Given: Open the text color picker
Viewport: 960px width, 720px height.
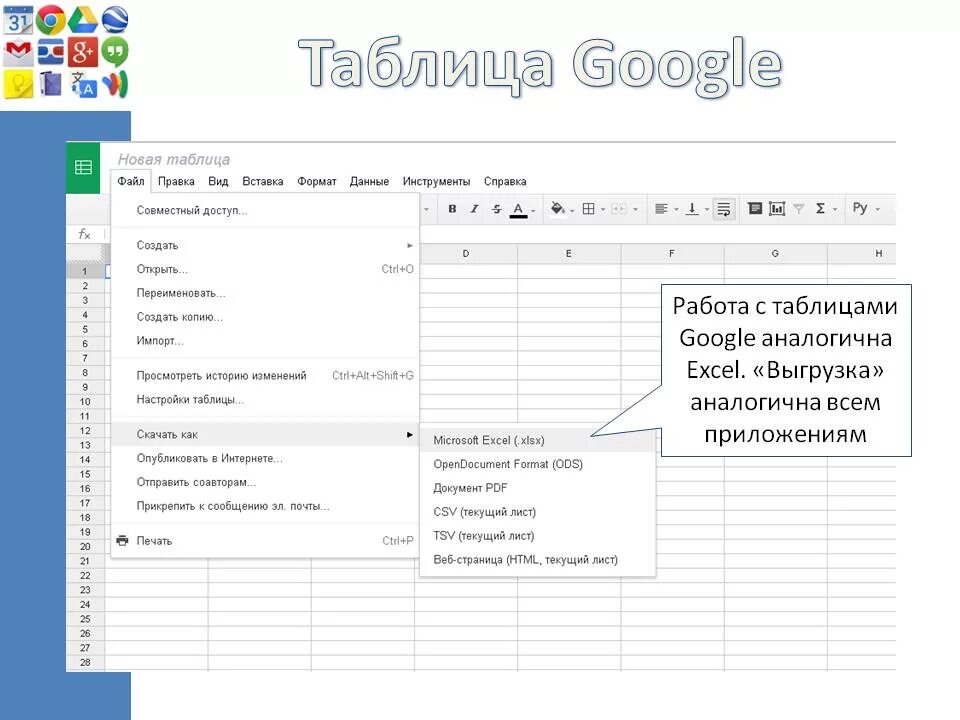Looking at the screenshot, I should pos(518,209).
